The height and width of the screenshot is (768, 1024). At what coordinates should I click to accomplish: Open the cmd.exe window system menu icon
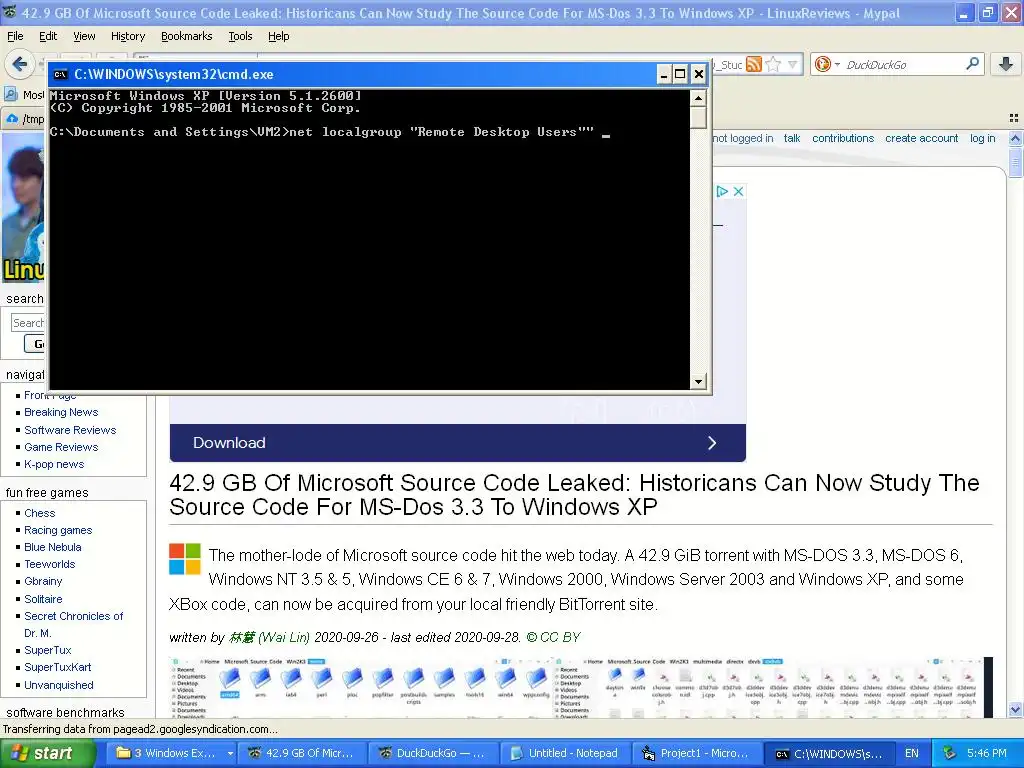pyautogui.click(x=60, y=74)
